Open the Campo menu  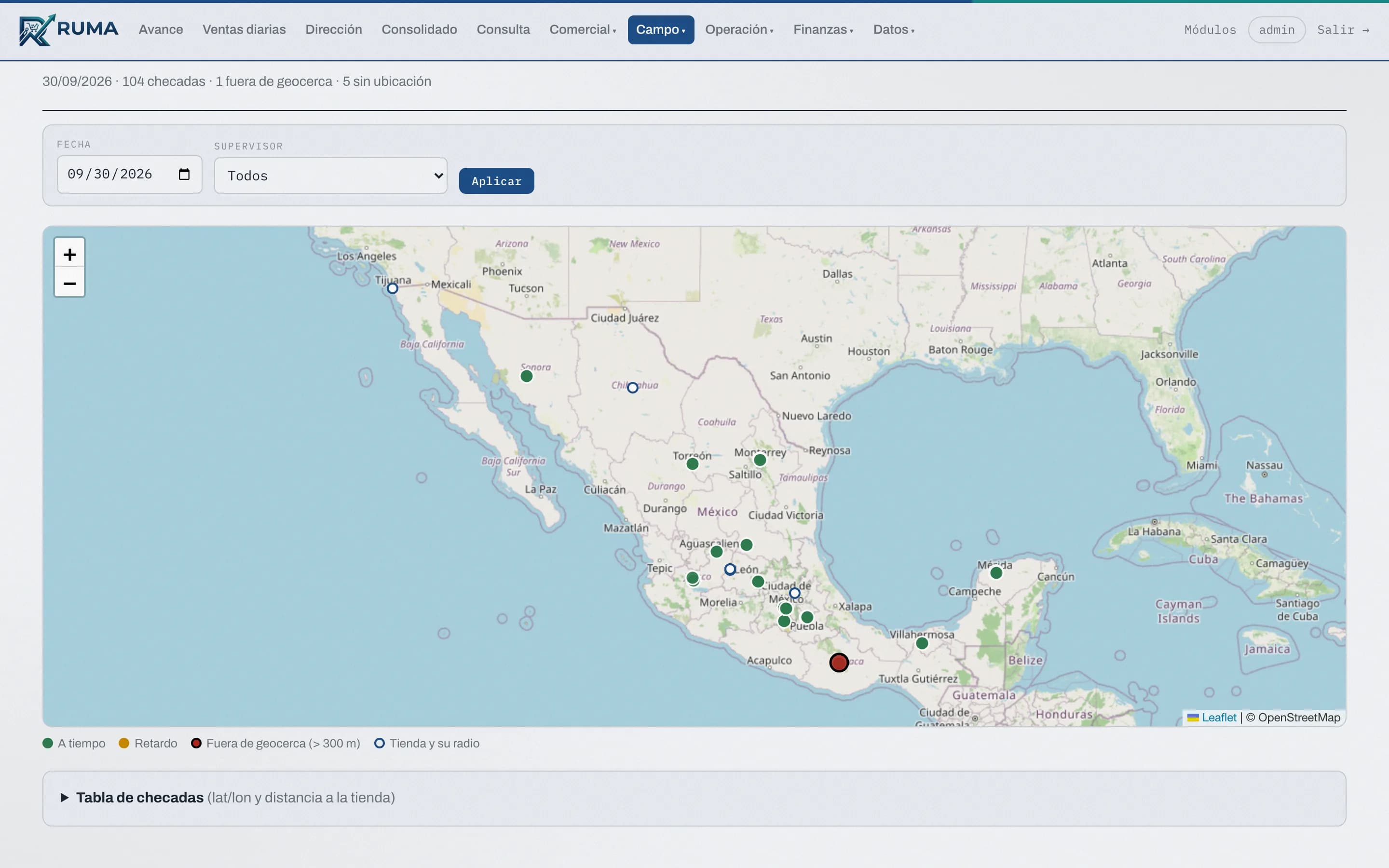(661, 30)
